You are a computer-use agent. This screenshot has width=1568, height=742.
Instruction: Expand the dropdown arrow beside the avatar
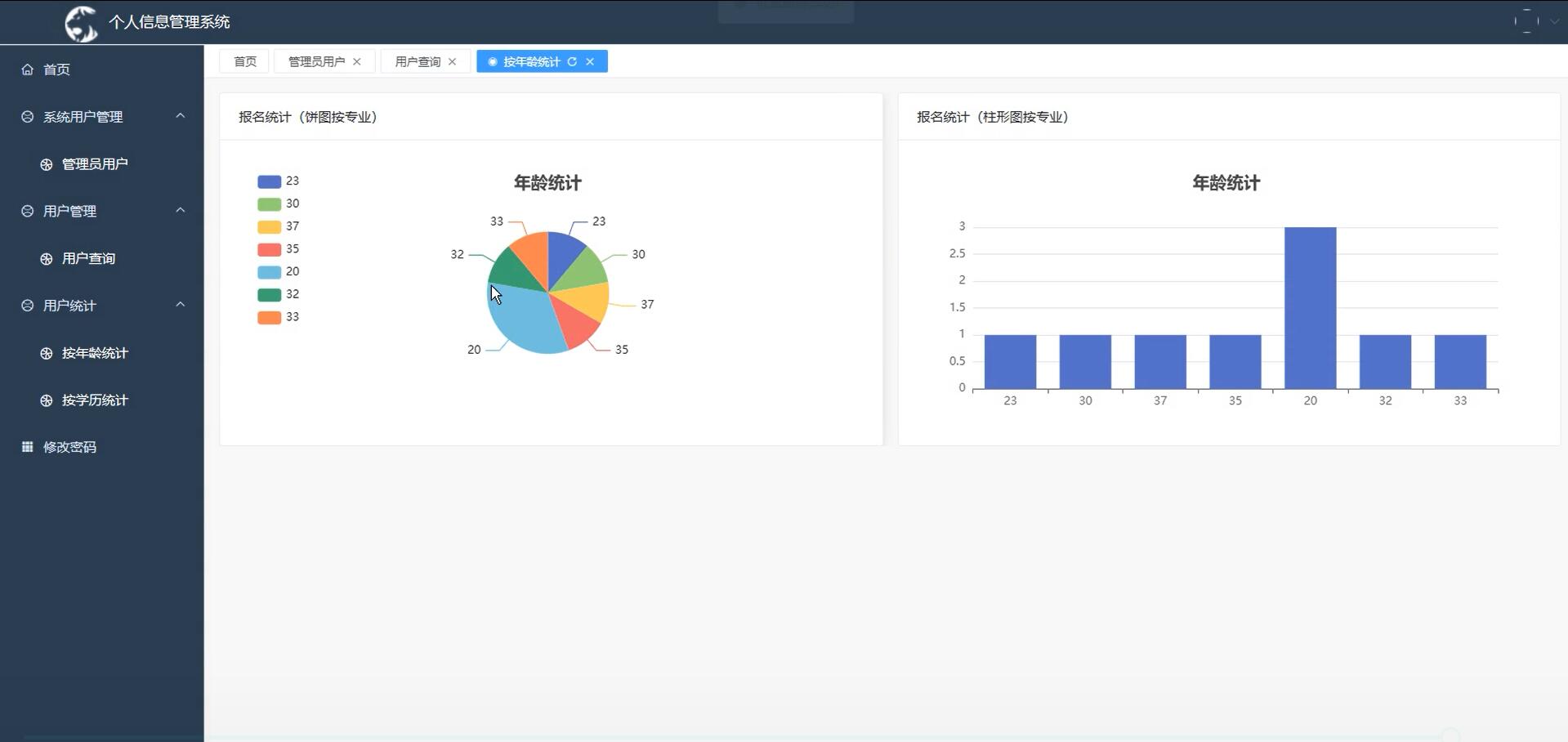pos(1554,22)
